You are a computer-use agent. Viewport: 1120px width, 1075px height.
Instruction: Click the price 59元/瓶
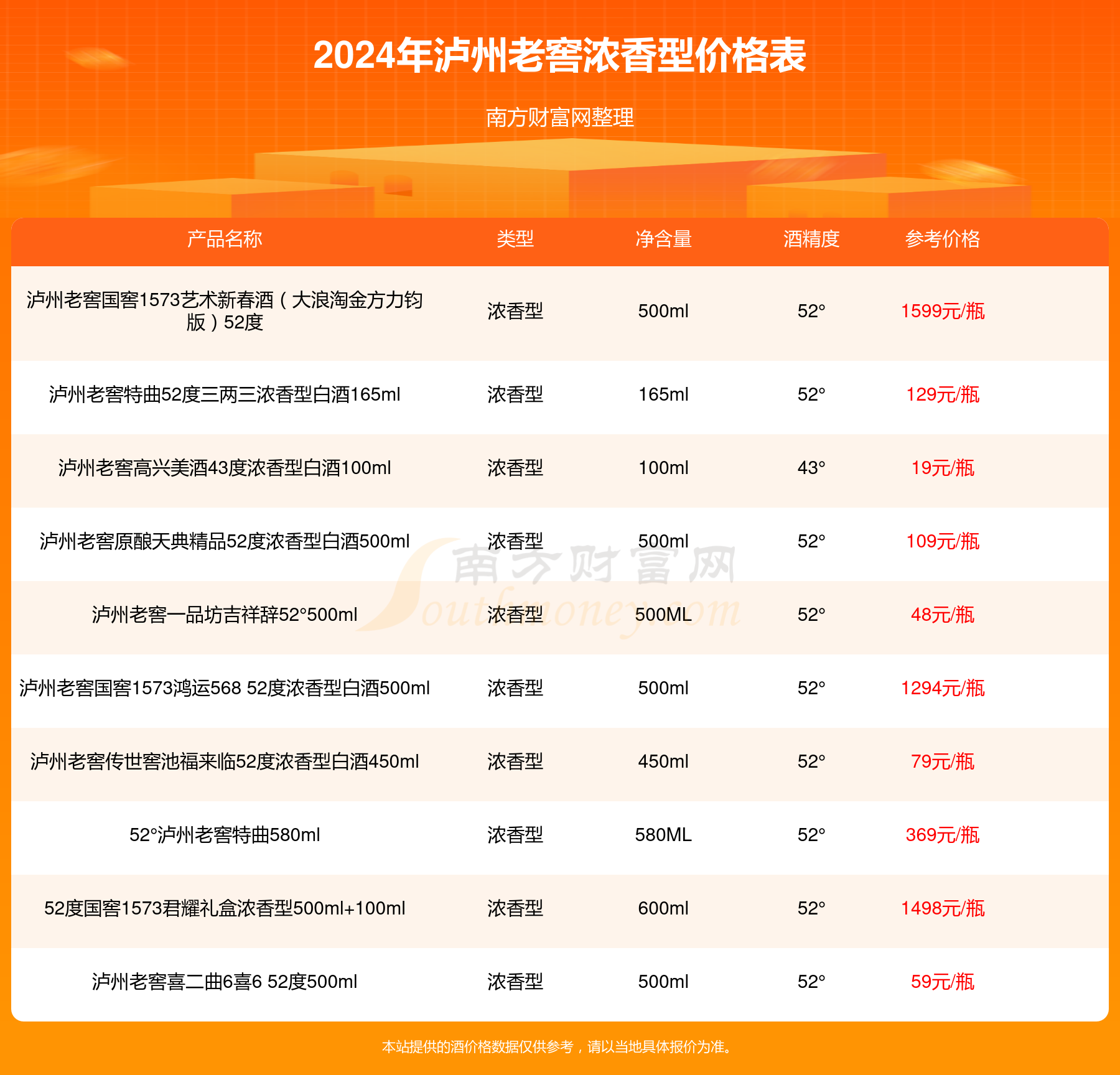(943, 982)
